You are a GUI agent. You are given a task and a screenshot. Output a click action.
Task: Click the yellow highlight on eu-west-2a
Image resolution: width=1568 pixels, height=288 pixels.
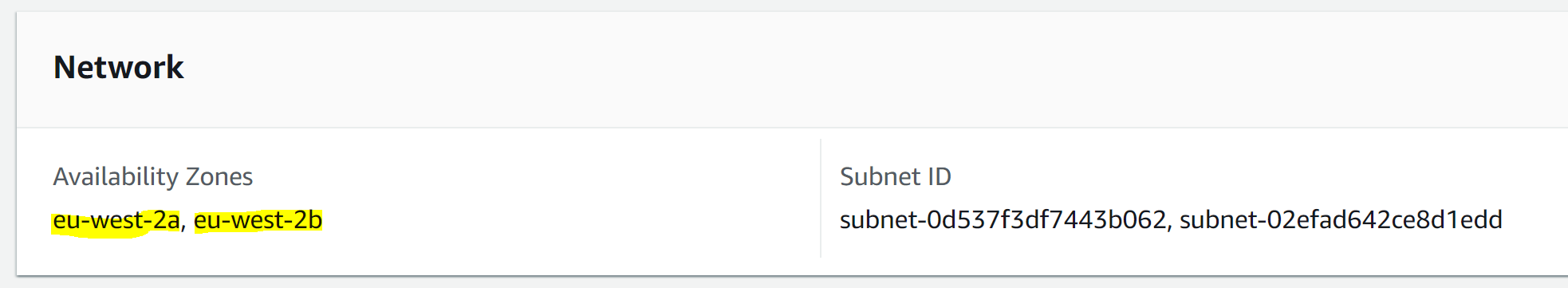point(116,221)
